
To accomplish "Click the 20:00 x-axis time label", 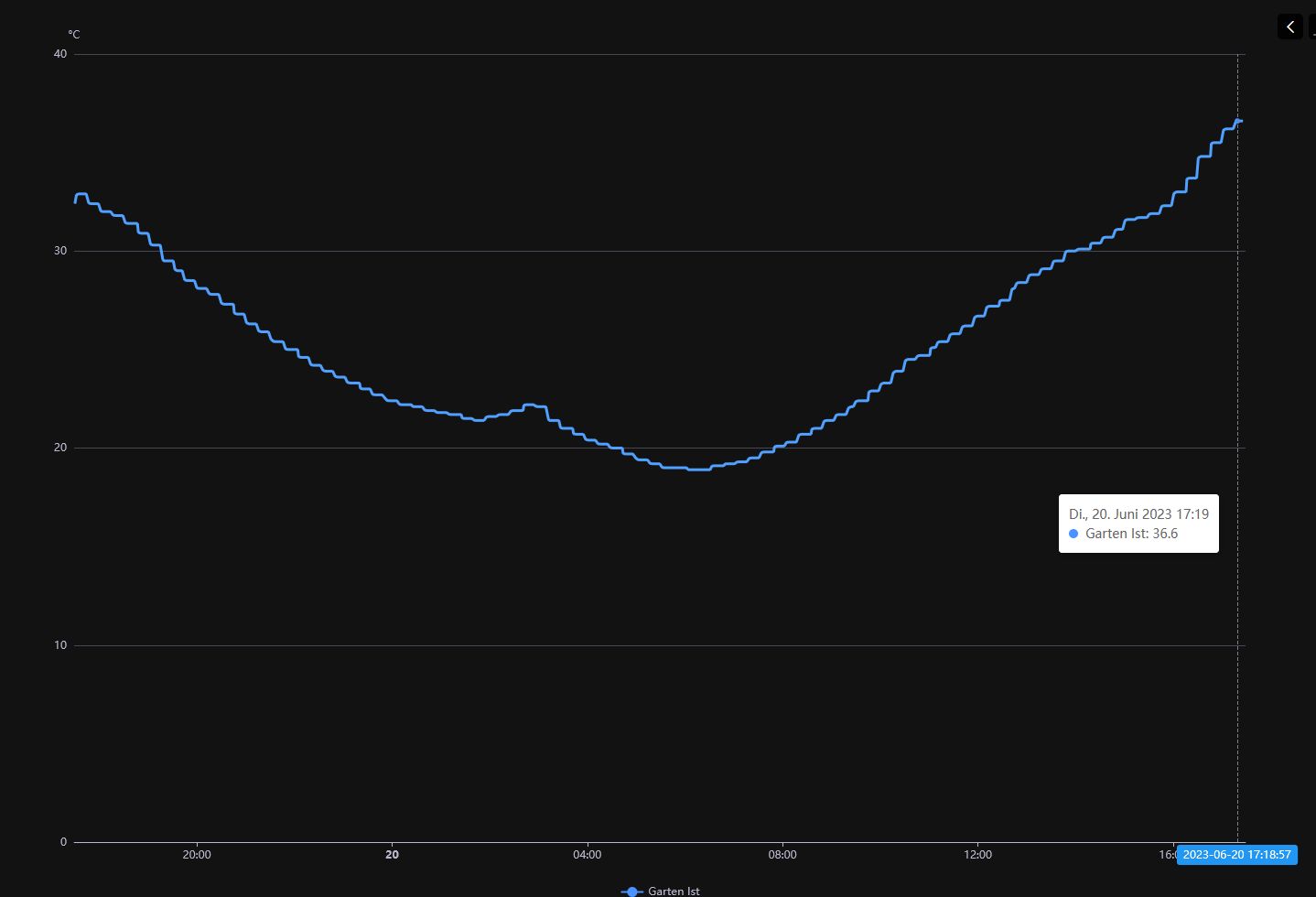I will [x=197, y=855].
